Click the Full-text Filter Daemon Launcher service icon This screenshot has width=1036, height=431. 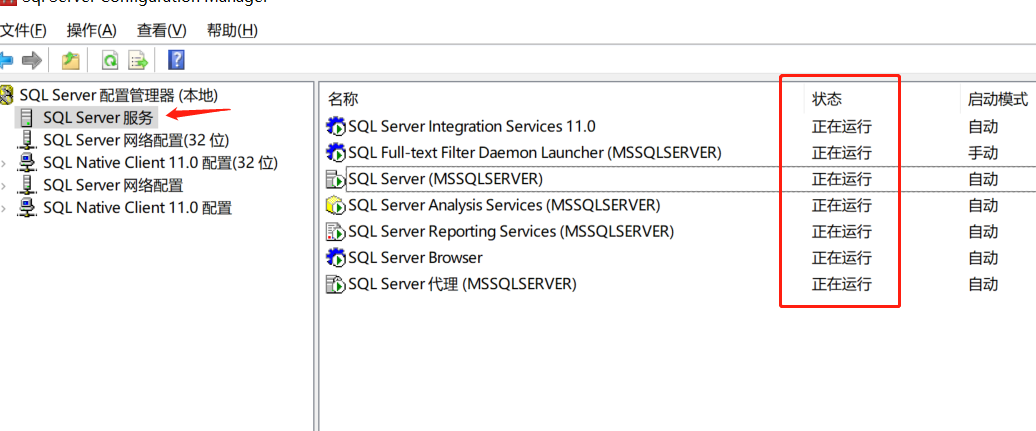point(336,153)
